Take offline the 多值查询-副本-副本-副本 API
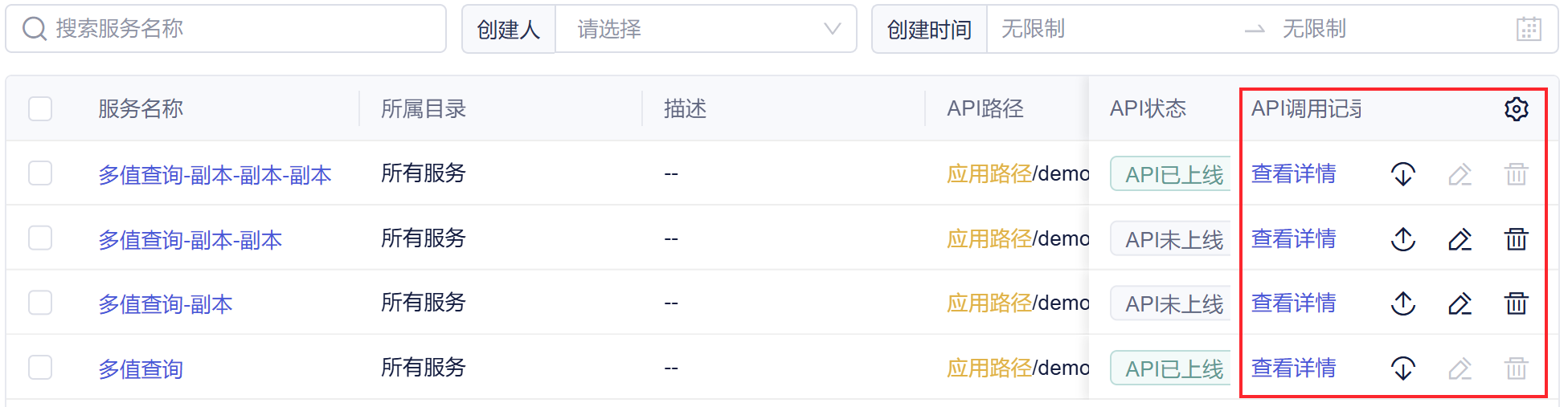This screenshot has height=407, width=1568. coord(1403,174)
